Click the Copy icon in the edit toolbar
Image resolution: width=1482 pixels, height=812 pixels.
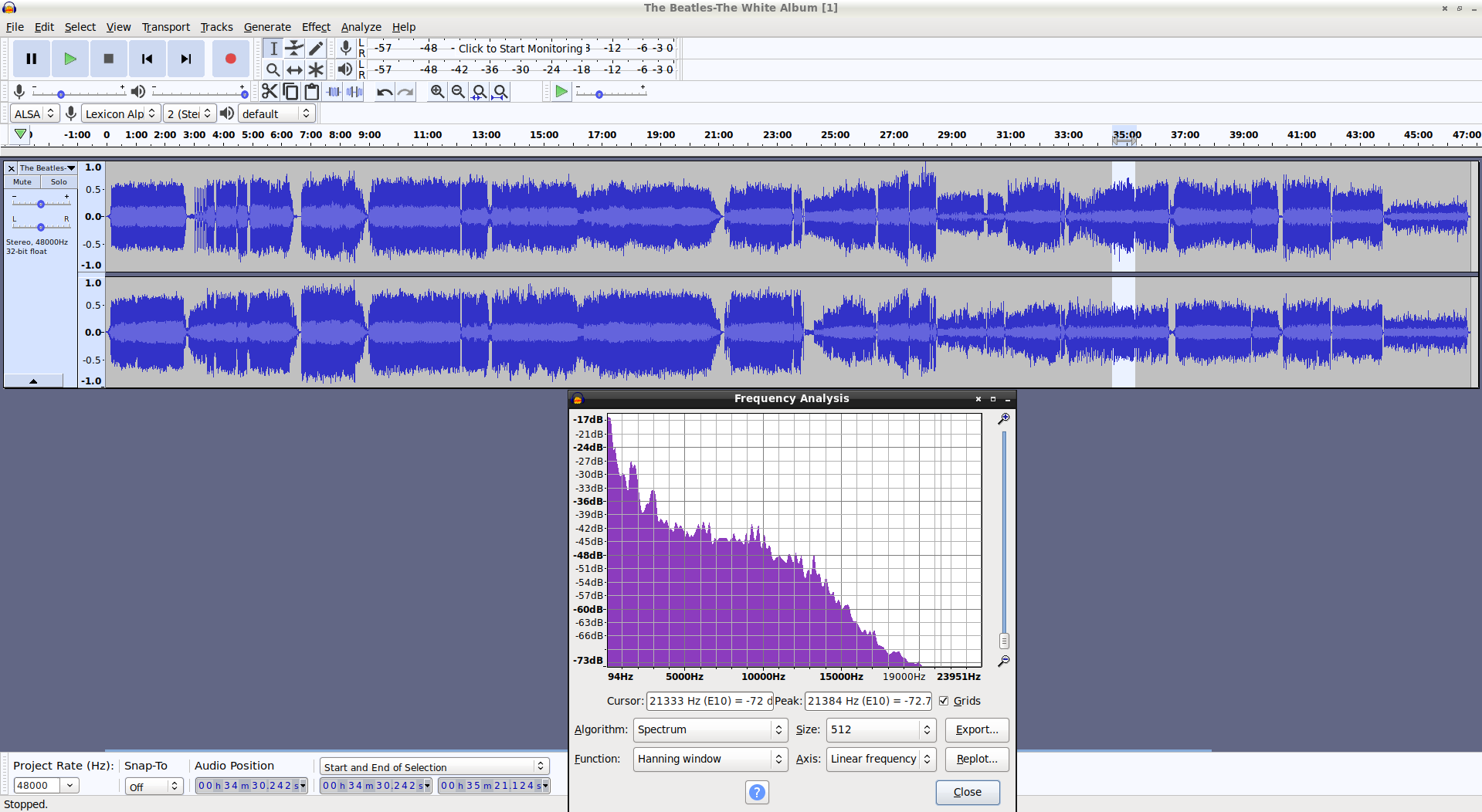click(290, 92)
